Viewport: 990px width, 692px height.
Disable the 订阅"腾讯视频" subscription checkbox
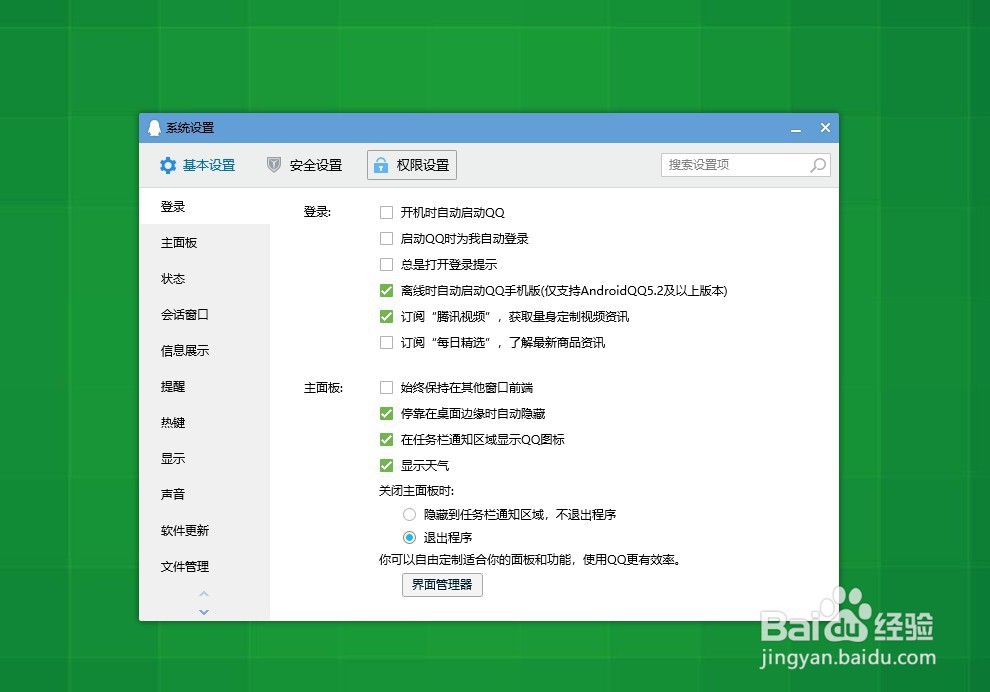[385, 316]
